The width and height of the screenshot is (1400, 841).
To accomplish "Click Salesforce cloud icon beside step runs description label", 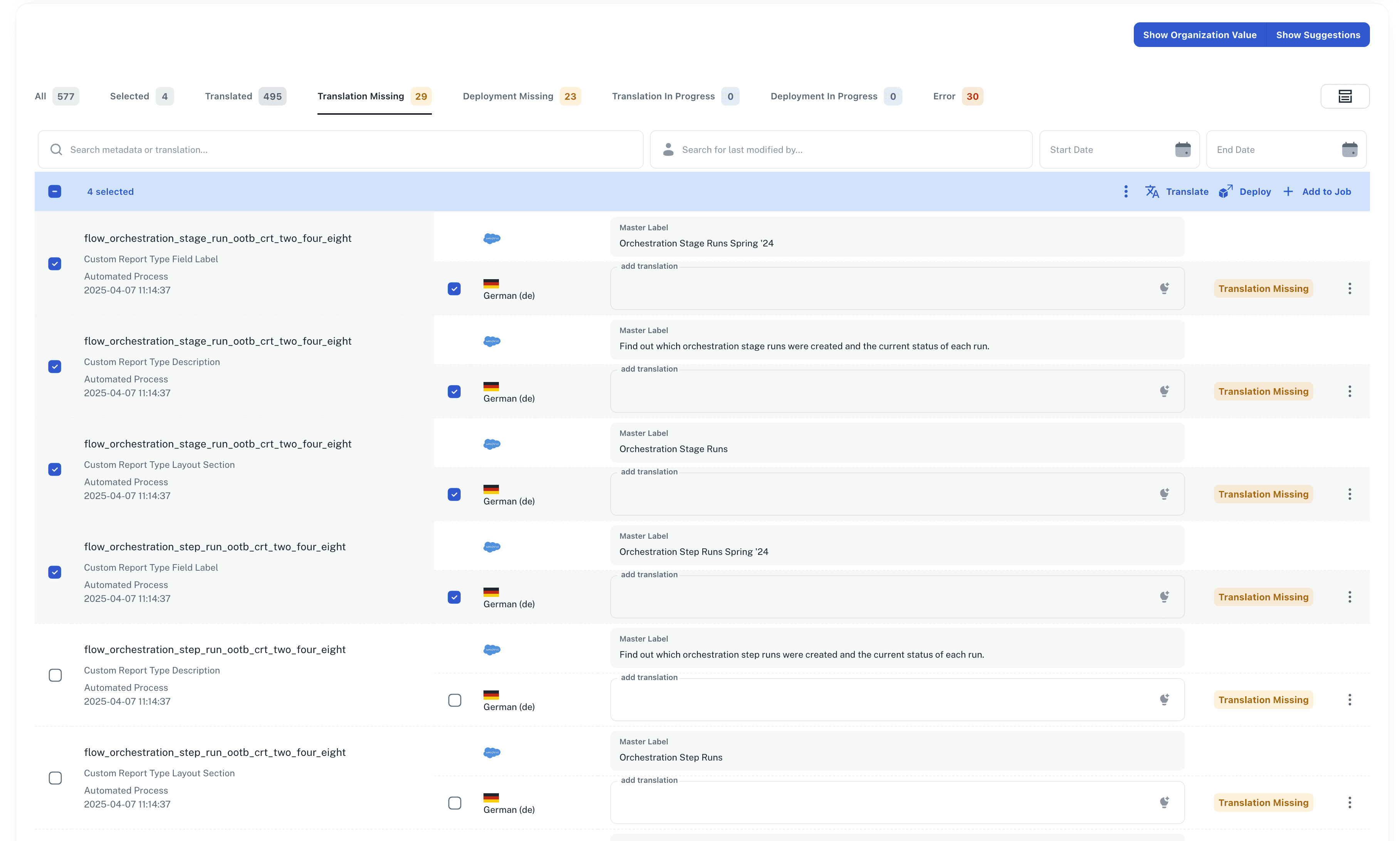I will point(492,650).
